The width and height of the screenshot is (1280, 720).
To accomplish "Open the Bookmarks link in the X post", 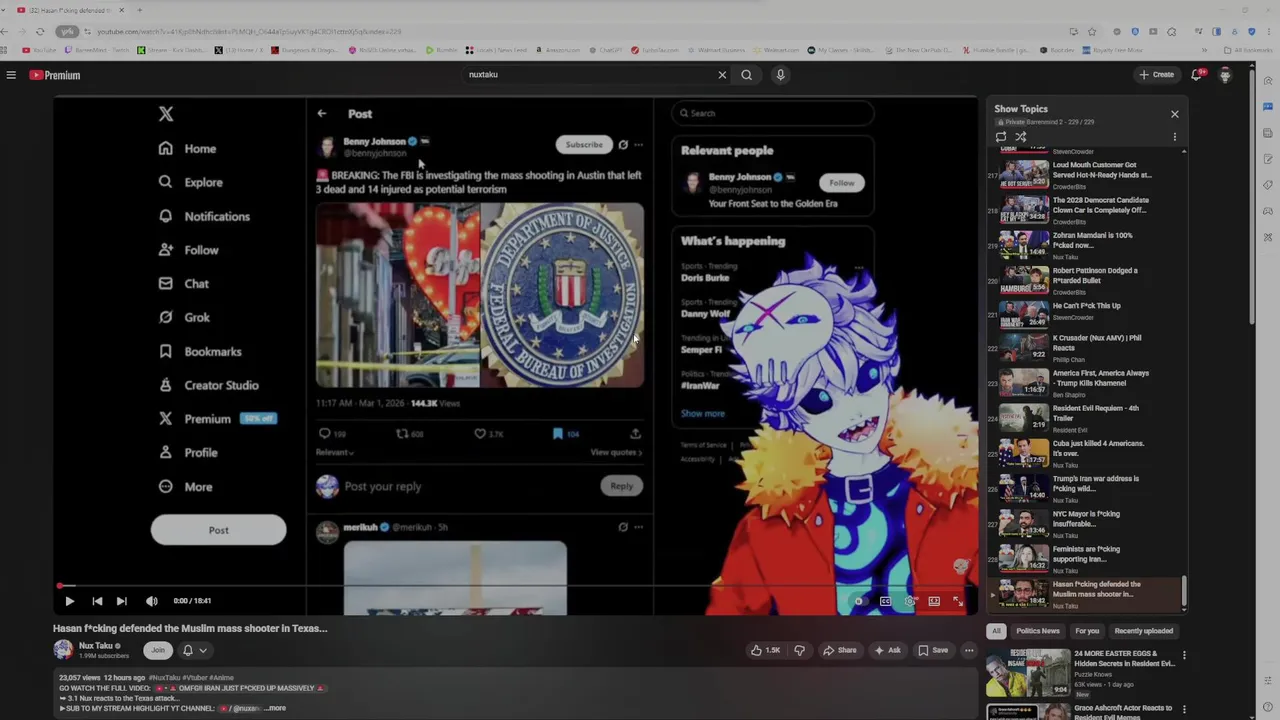I will 199,352.
